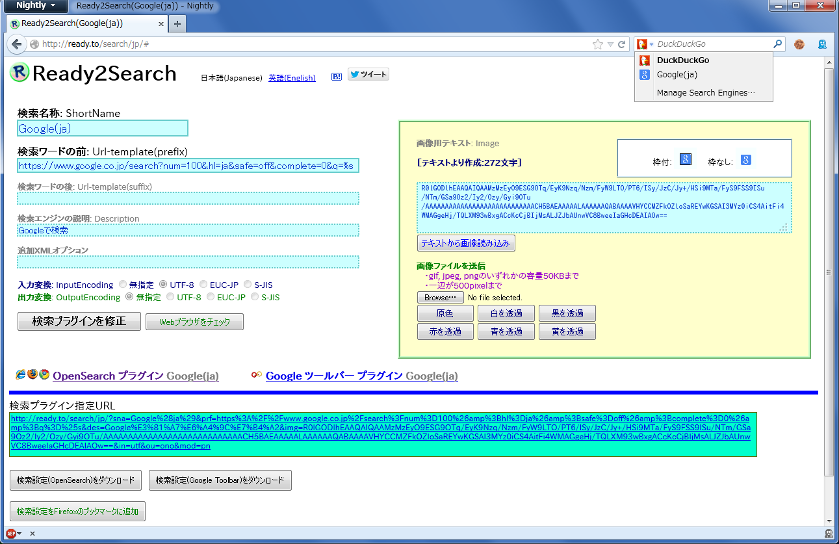This screenshot has width=839, height=544.
Task: Click テキストから画像読み込み button
Action: coord(466,243)
